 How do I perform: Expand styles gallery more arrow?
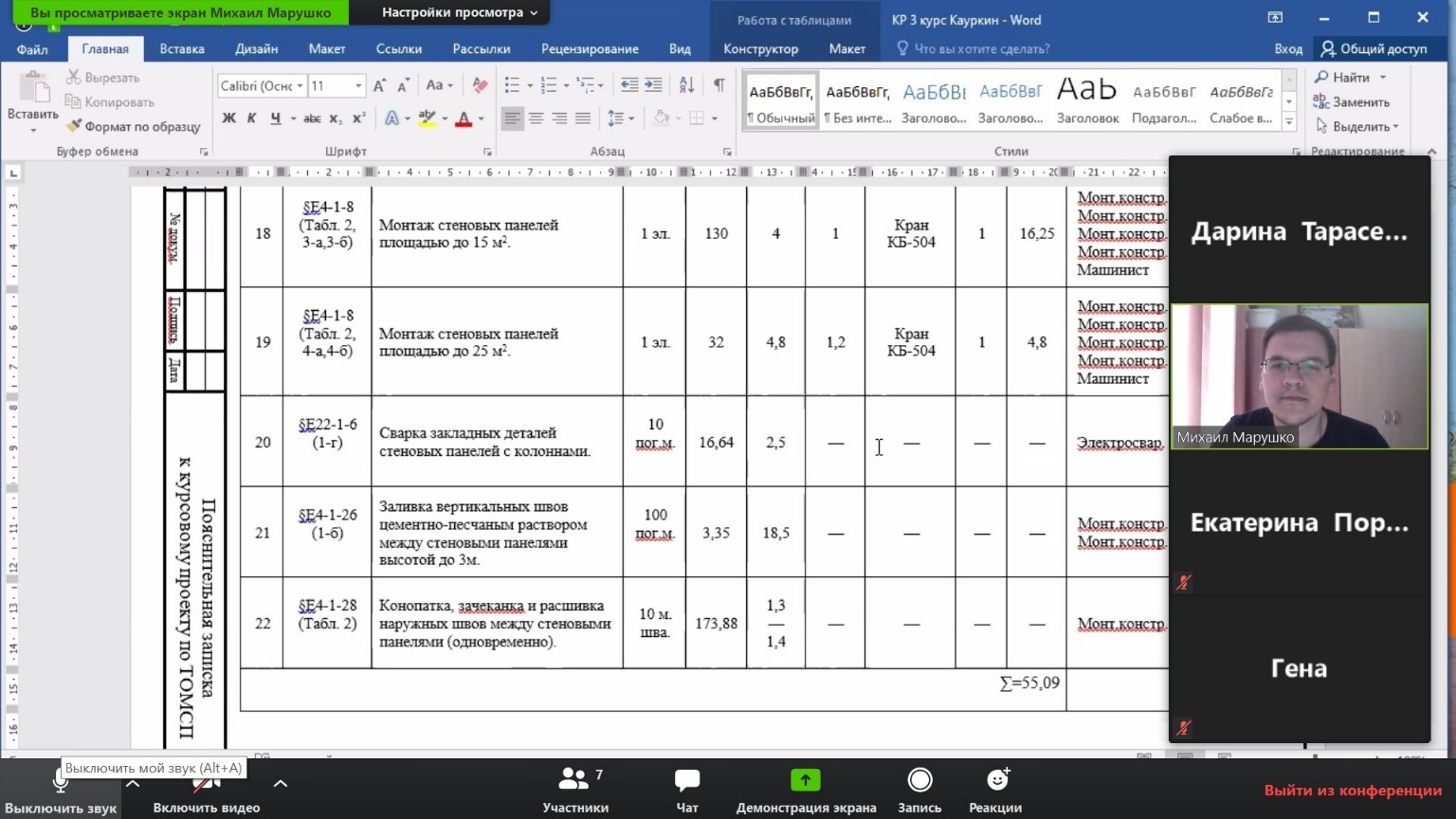click(1288, 121)
